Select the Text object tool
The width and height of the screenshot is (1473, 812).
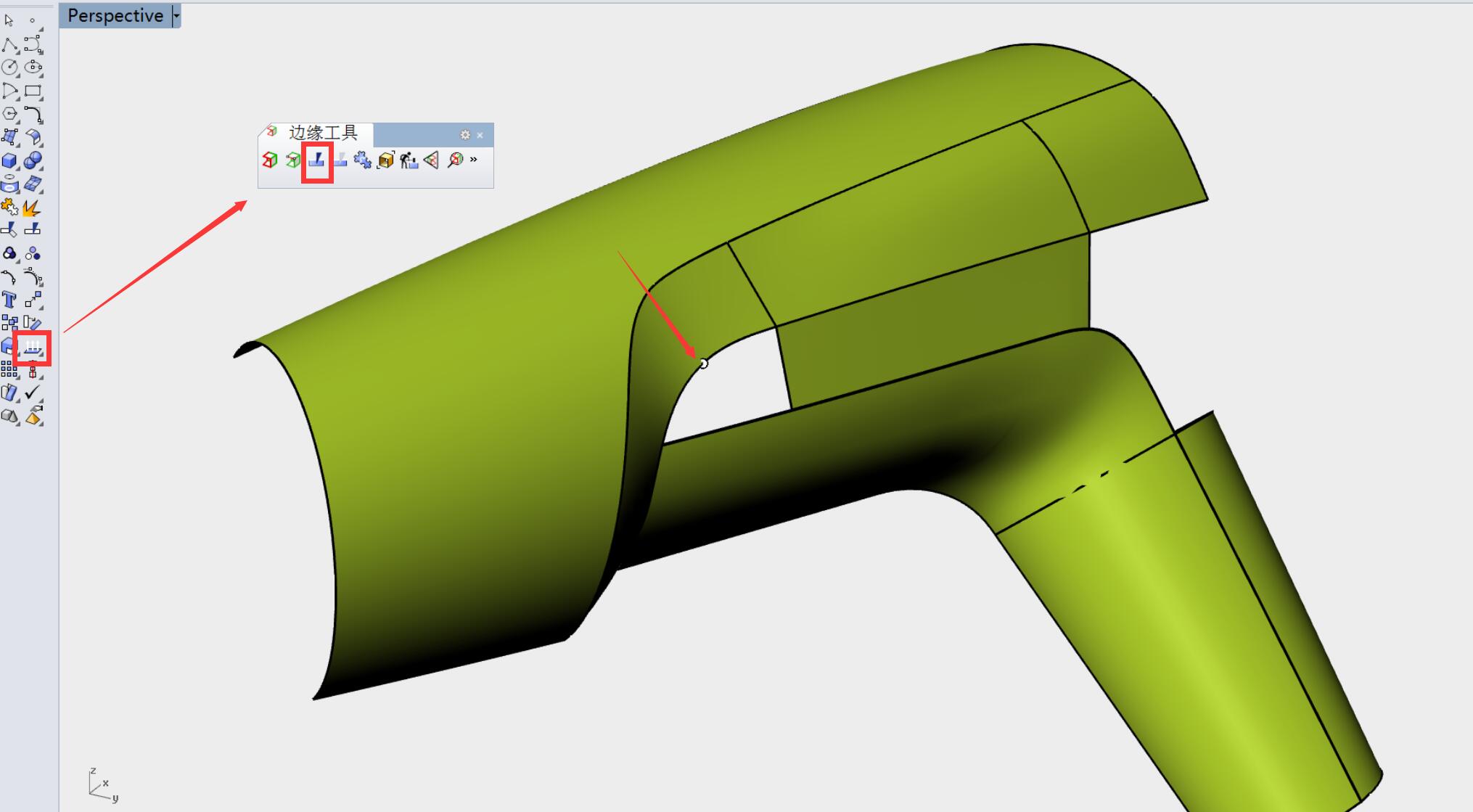click(x=9, y=300)
